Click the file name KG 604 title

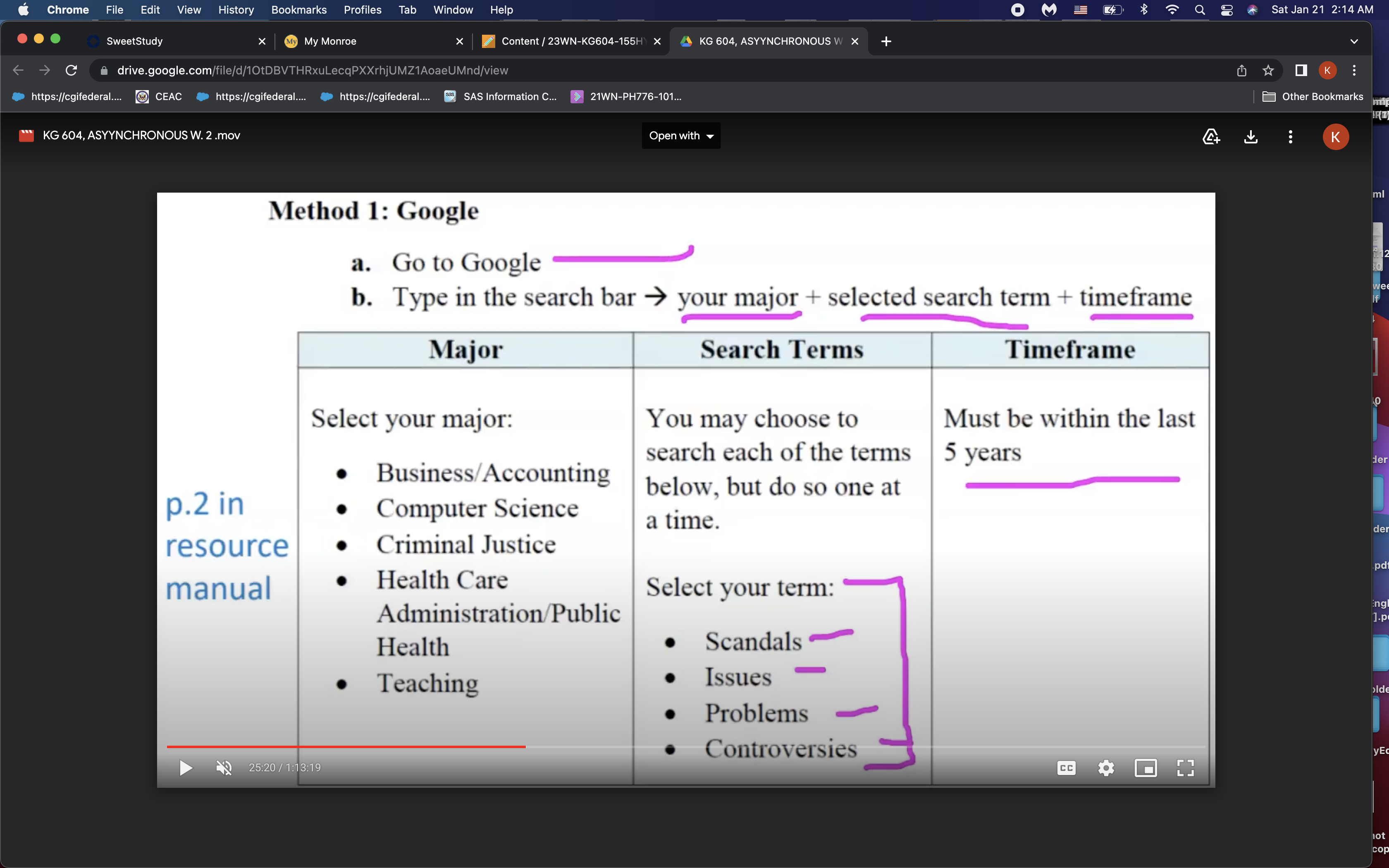(141, 136)
